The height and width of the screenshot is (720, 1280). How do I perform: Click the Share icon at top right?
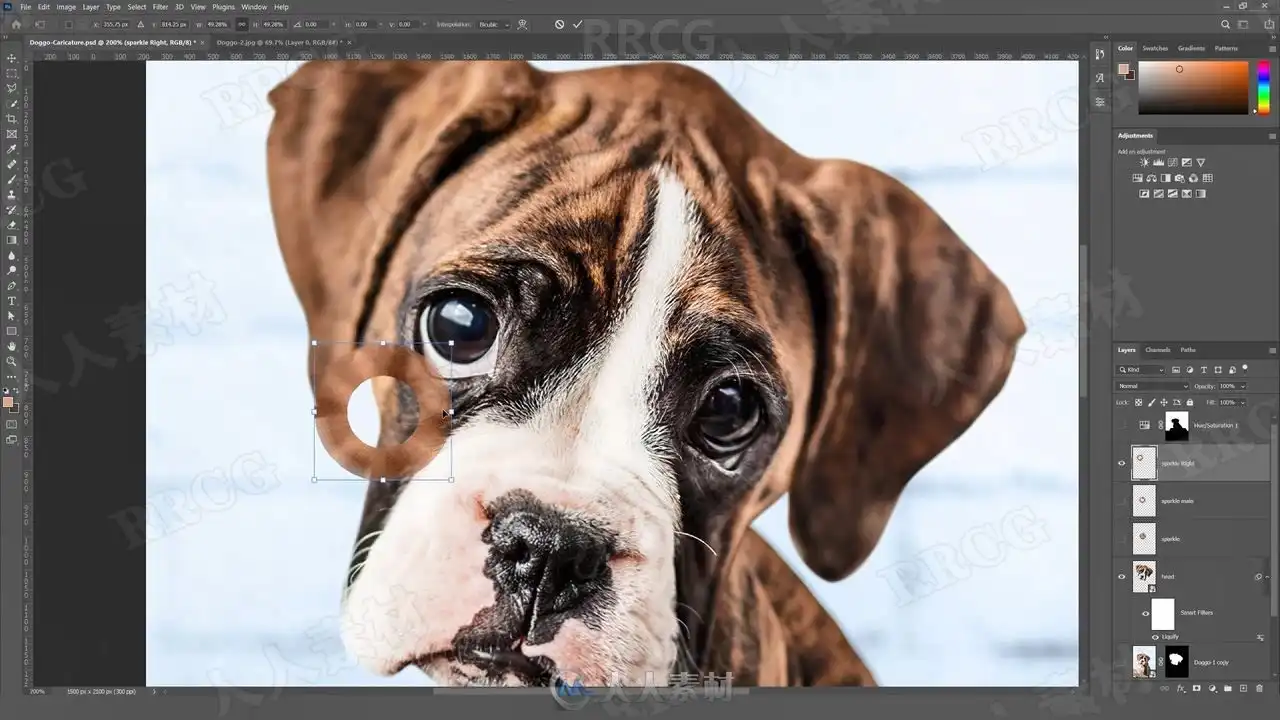(x=1267, y=24)
